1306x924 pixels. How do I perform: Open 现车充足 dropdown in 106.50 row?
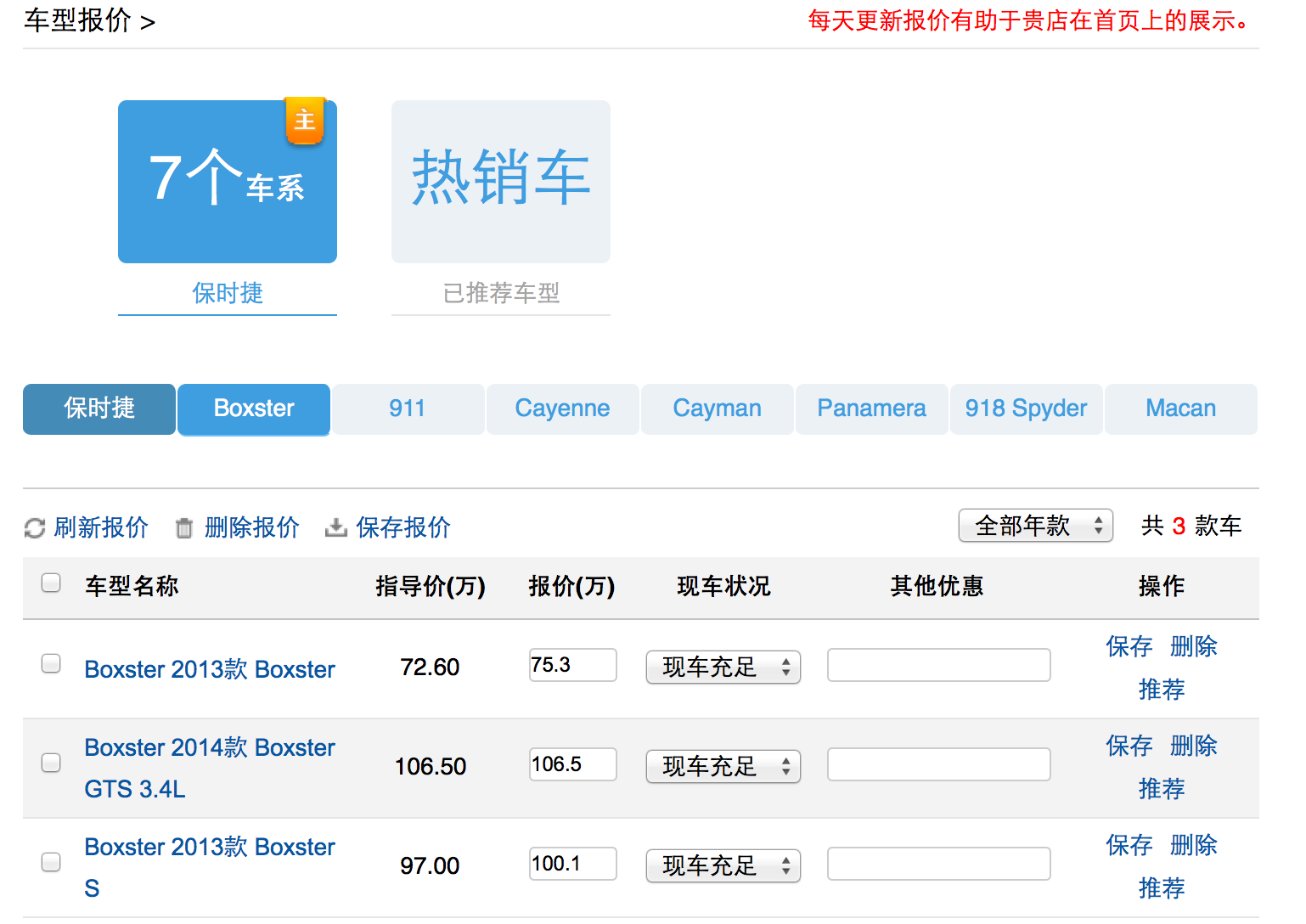(x=723, y=766)
